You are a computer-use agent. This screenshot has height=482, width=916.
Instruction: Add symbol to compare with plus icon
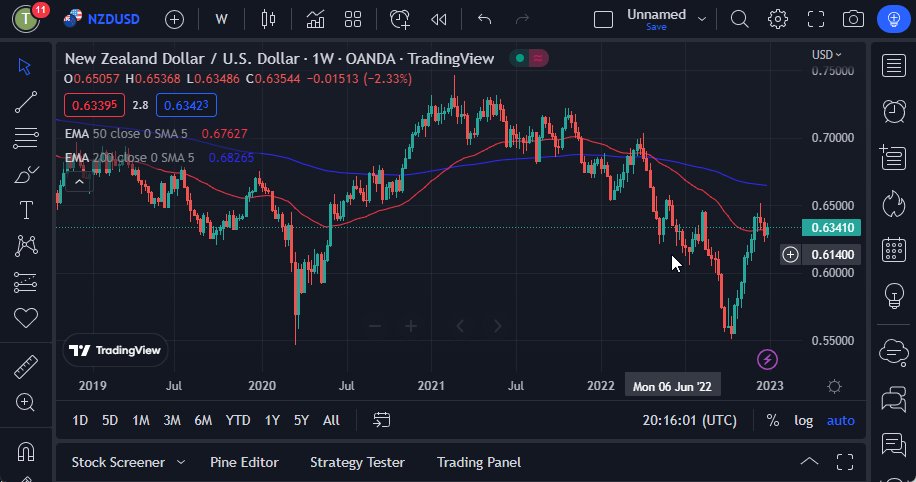174,19
